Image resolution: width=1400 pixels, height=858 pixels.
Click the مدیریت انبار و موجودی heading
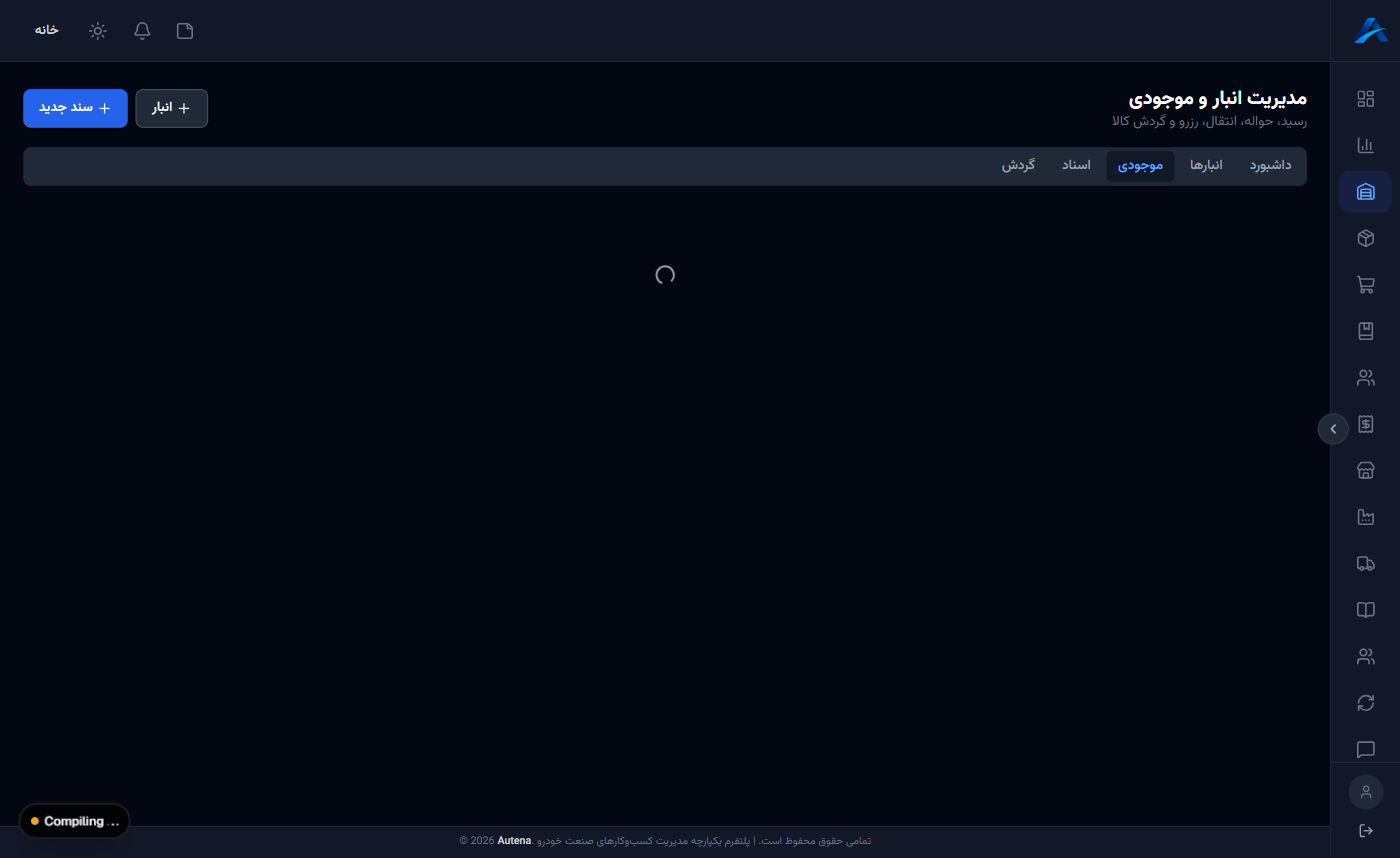[x=1218, y=98]
